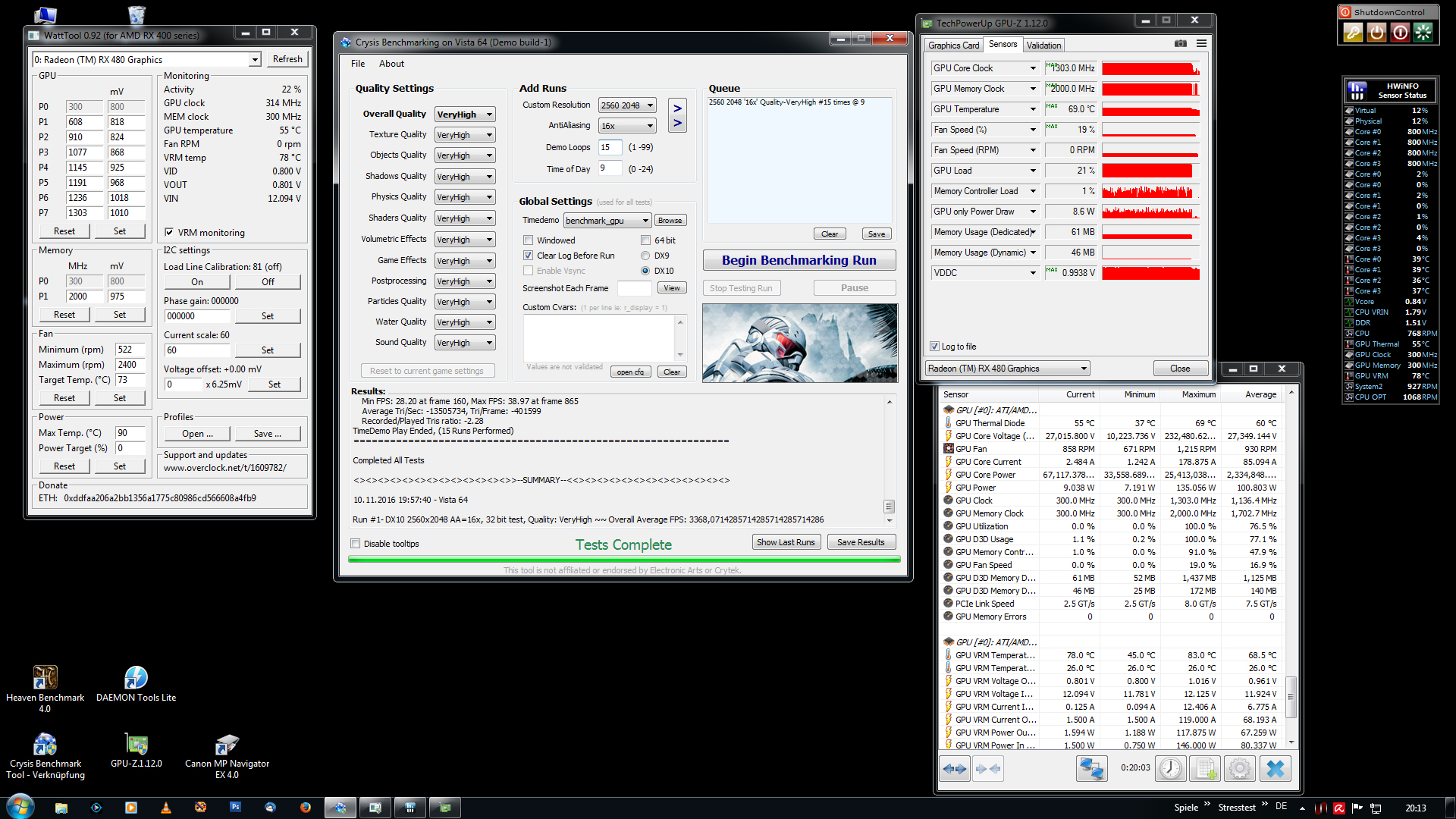Click HWiNFO expand arrows icon
The width and height of the screenshot is (1456, 819).
click(954, 769)
